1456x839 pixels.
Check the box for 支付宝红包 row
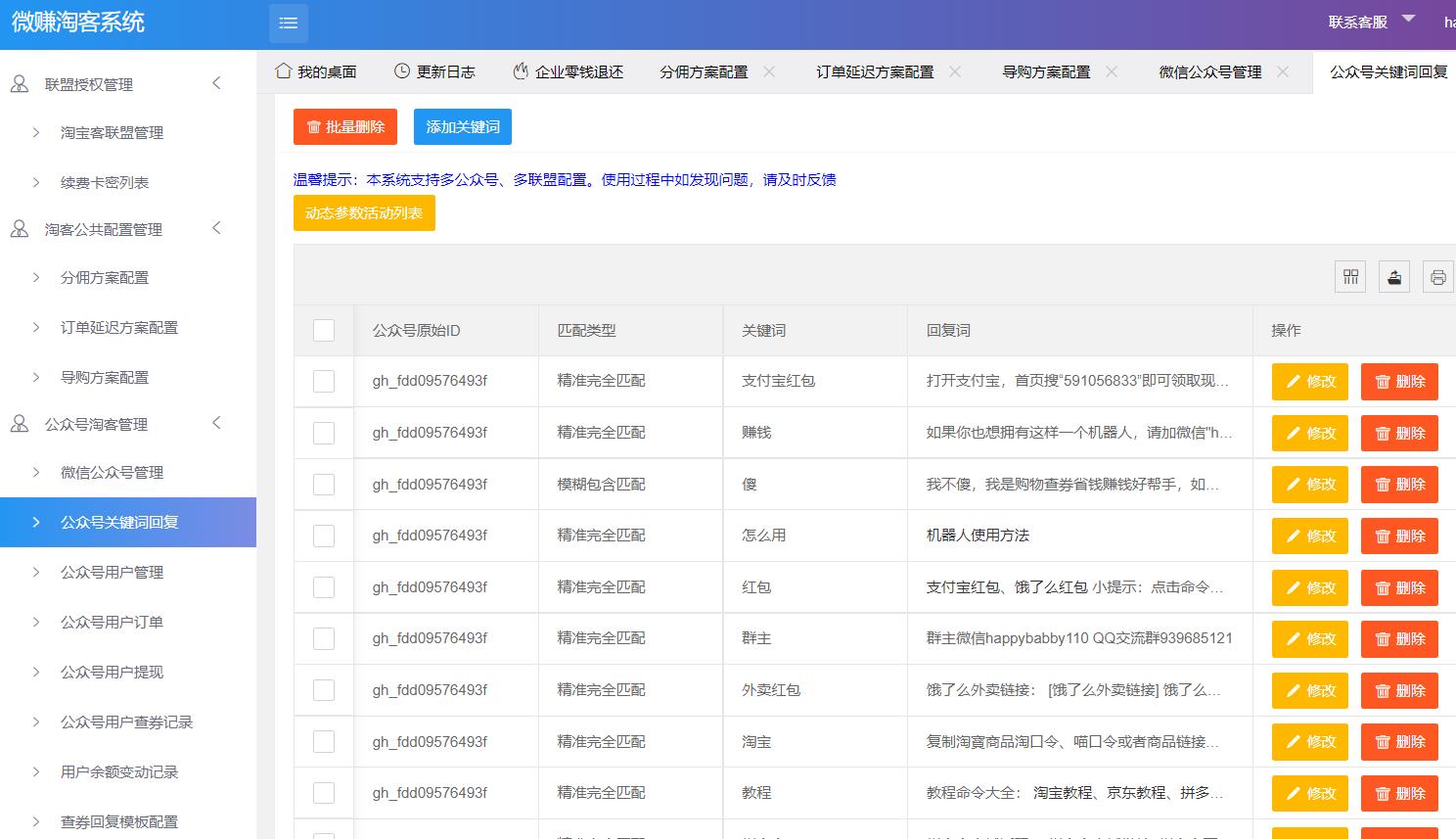point(324,381)
